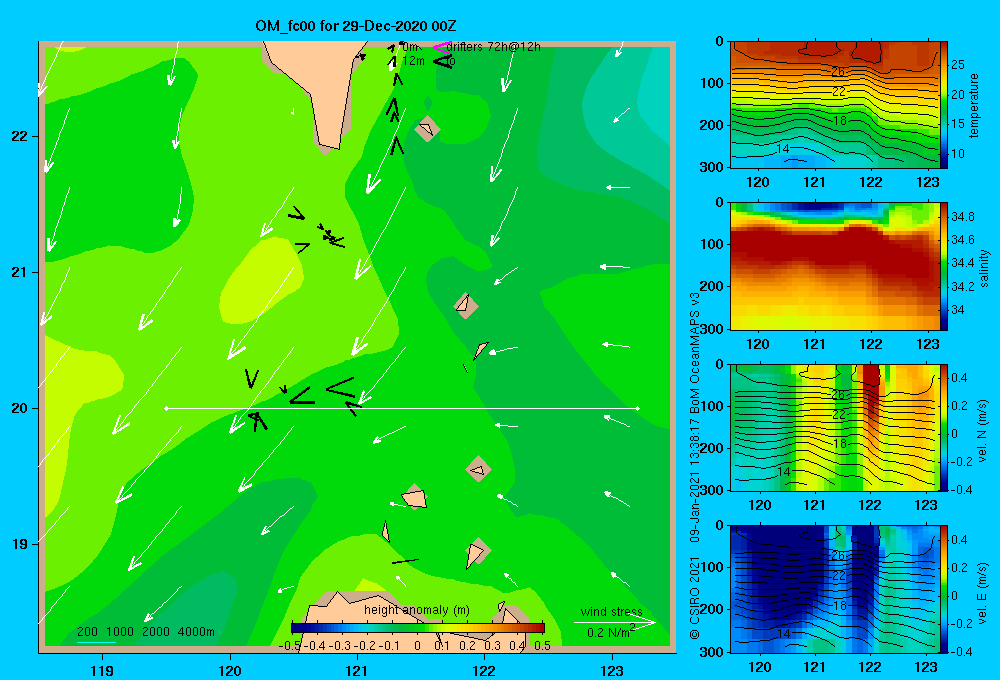Open the eastward velocity section plot

[834, 589]
